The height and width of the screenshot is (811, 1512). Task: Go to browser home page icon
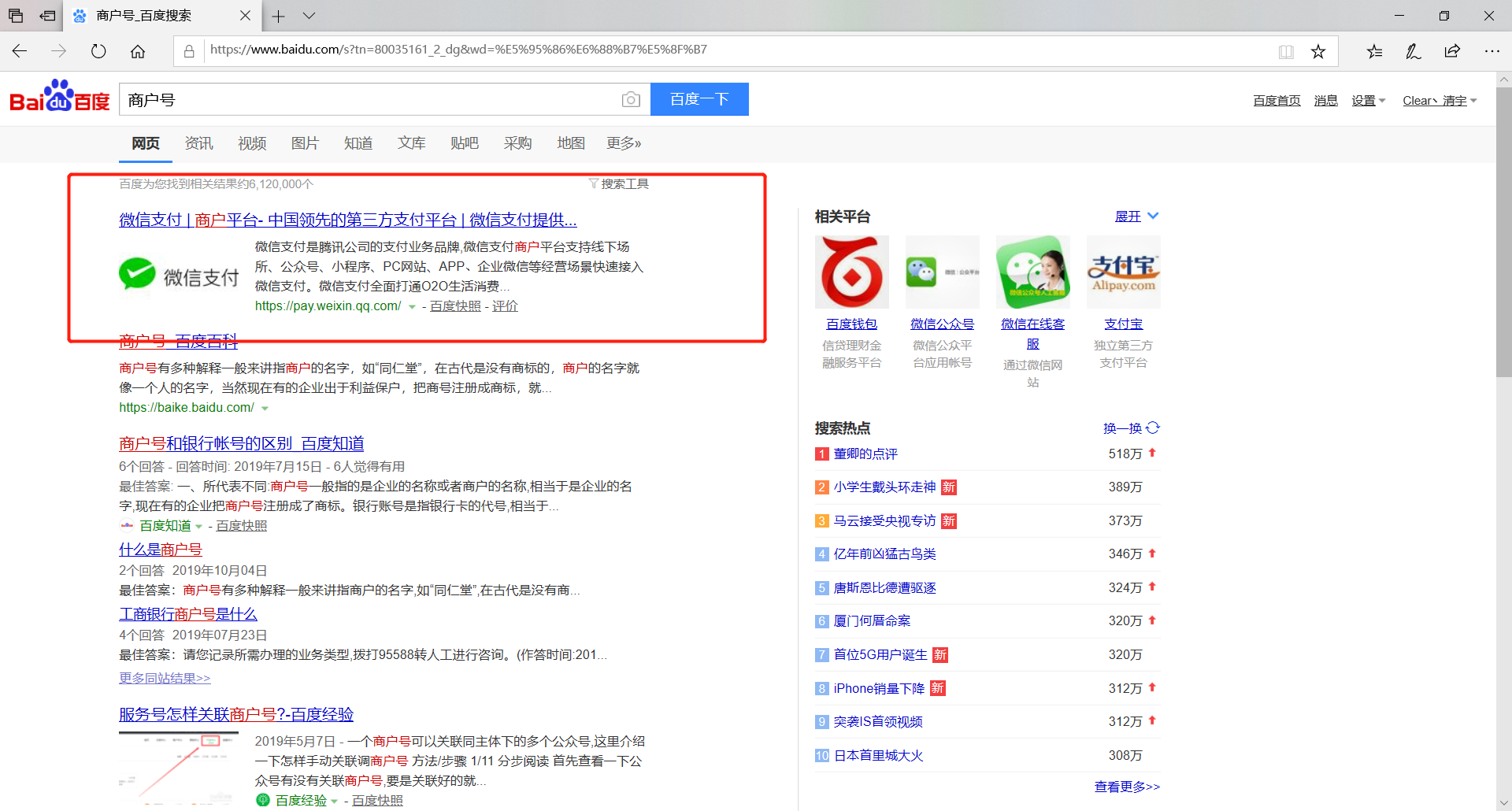click(x=138, y=51)
